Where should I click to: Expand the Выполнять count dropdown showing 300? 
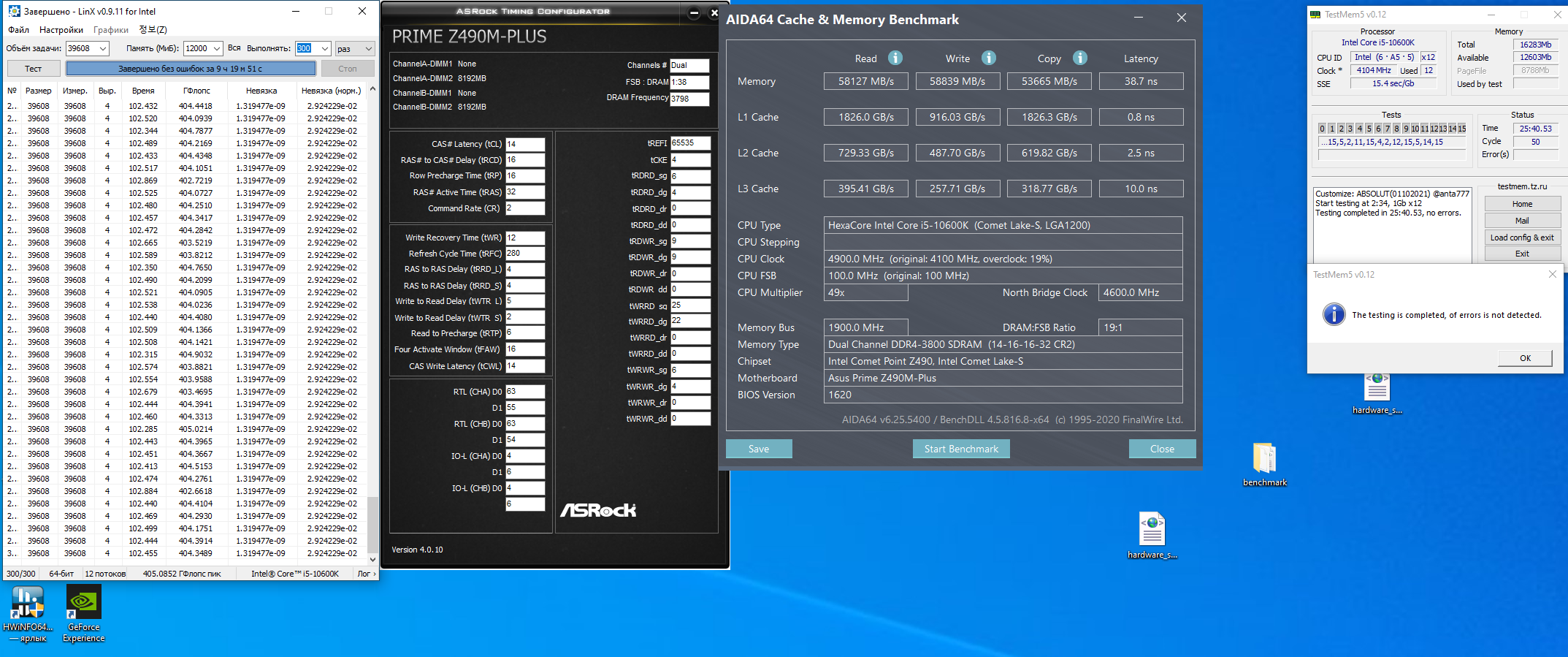tap(325, 49)
